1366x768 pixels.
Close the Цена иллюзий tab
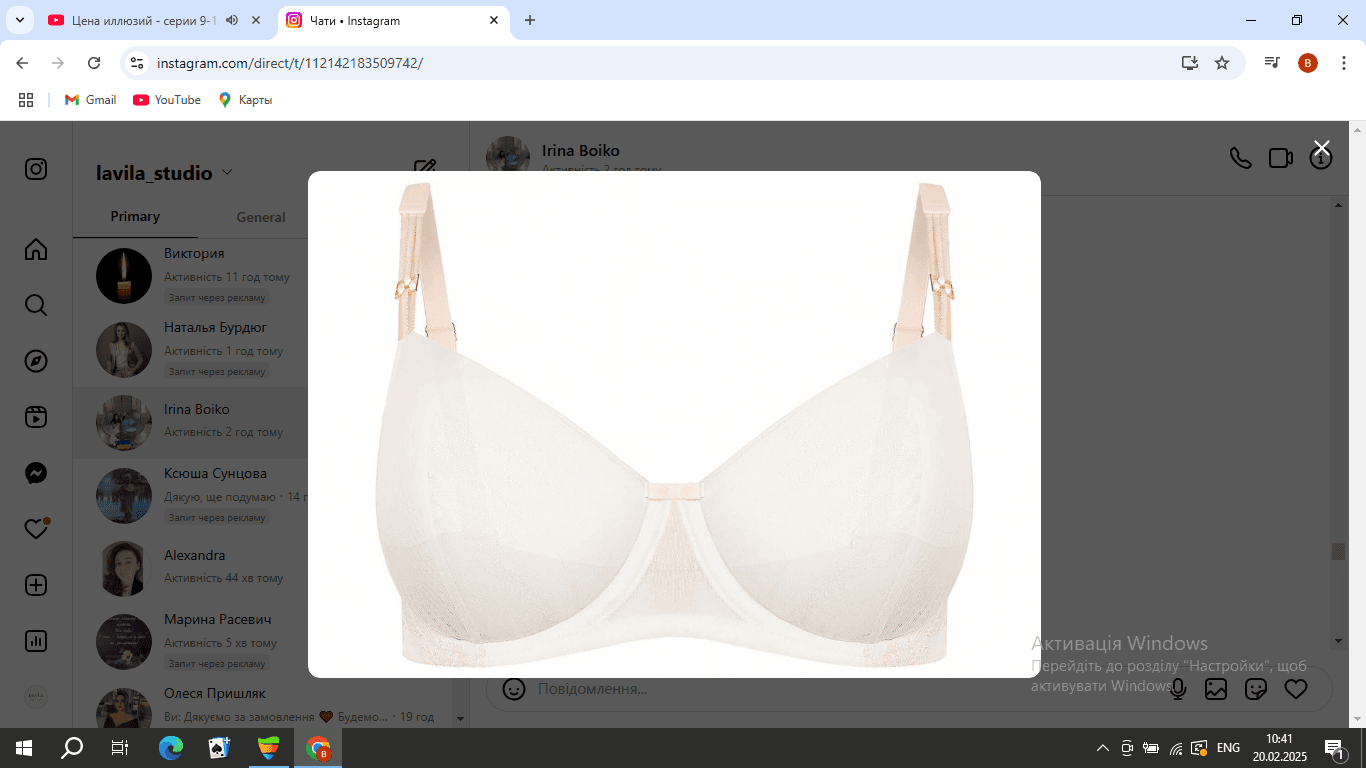[257, 20]
